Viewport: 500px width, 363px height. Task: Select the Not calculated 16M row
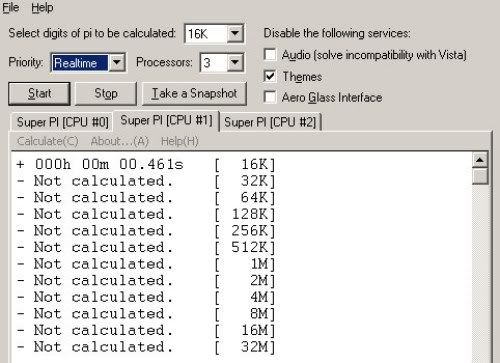(146, 330)
